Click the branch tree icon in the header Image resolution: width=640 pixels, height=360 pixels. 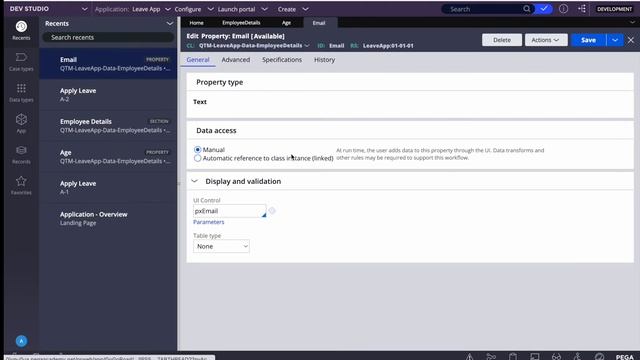pyautogui.click(x=582, y=9)
